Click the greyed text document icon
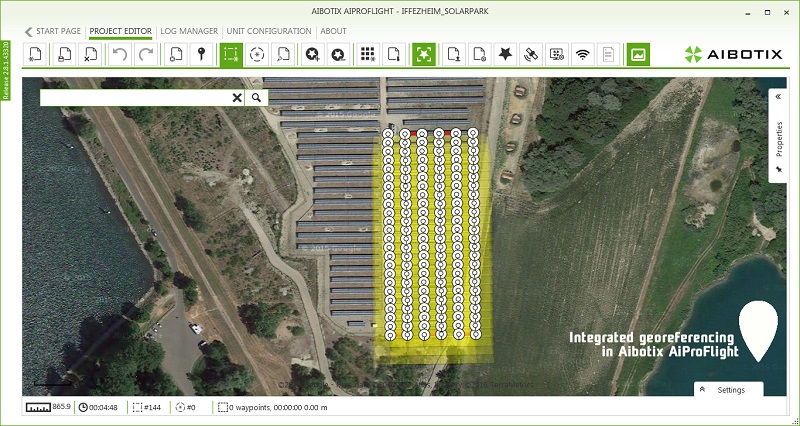Screen dimensions: 800x426 pos(608,54)
